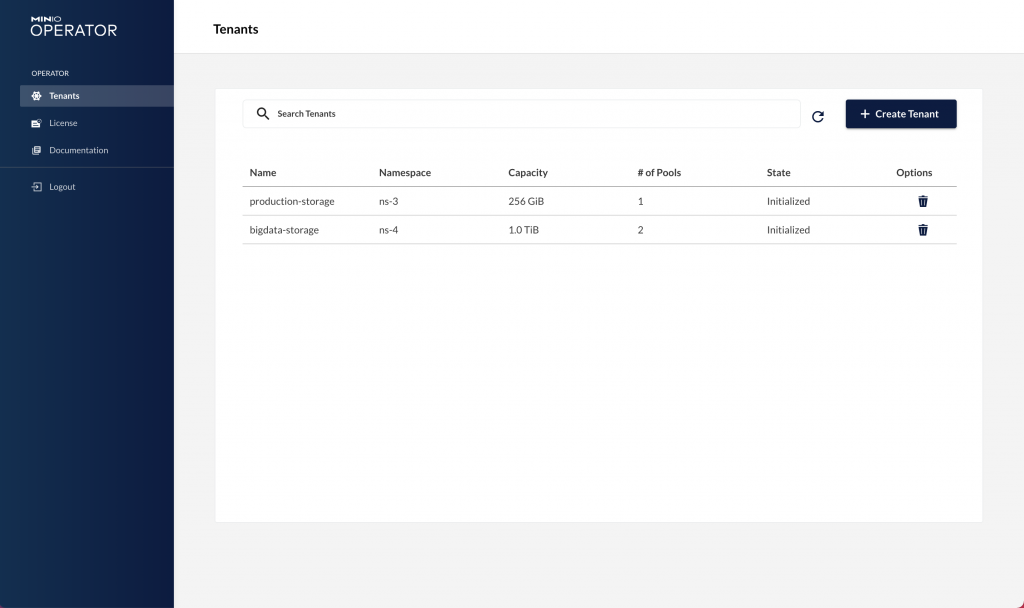Click the OPERATOR section label
Image resolution: width=1024 pixels, height=608 pixels.
tap(50, 73)
